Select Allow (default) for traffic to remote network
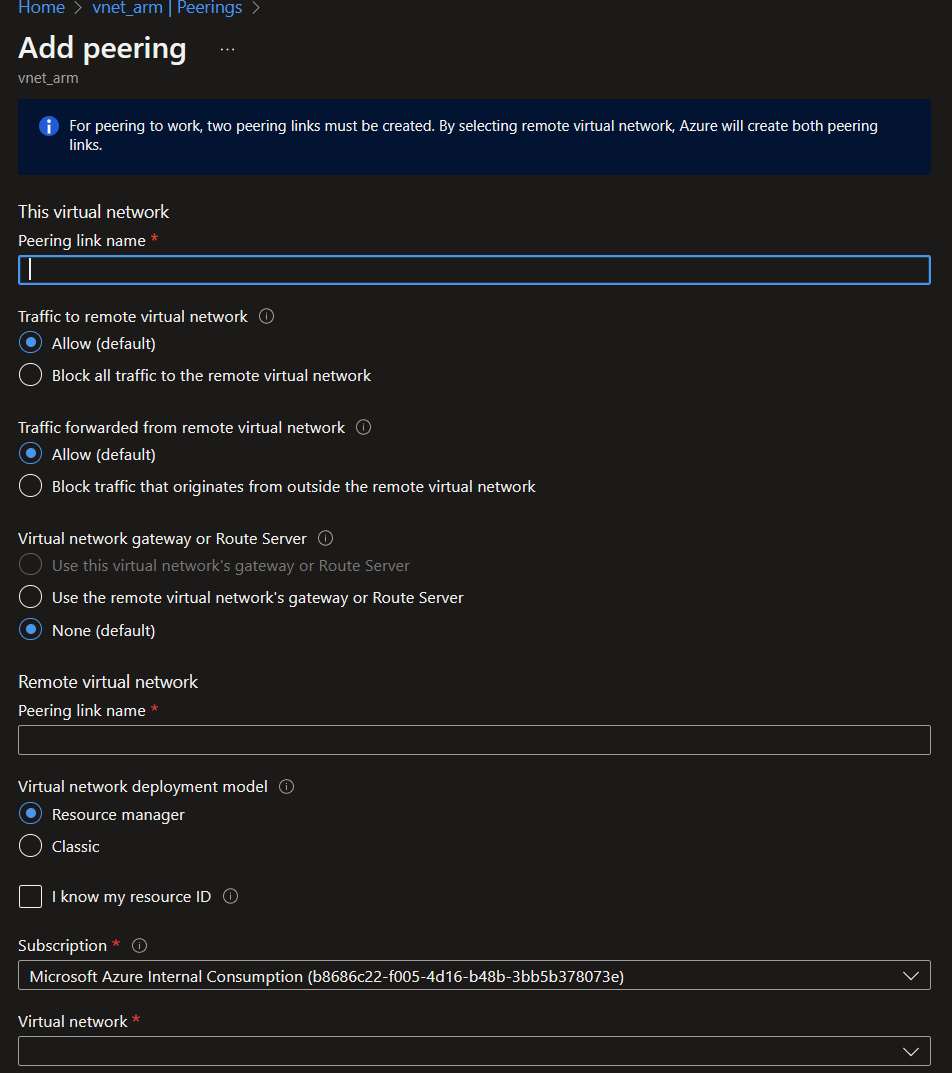Screen dimensions: 952x1073 tap(30, 343)
